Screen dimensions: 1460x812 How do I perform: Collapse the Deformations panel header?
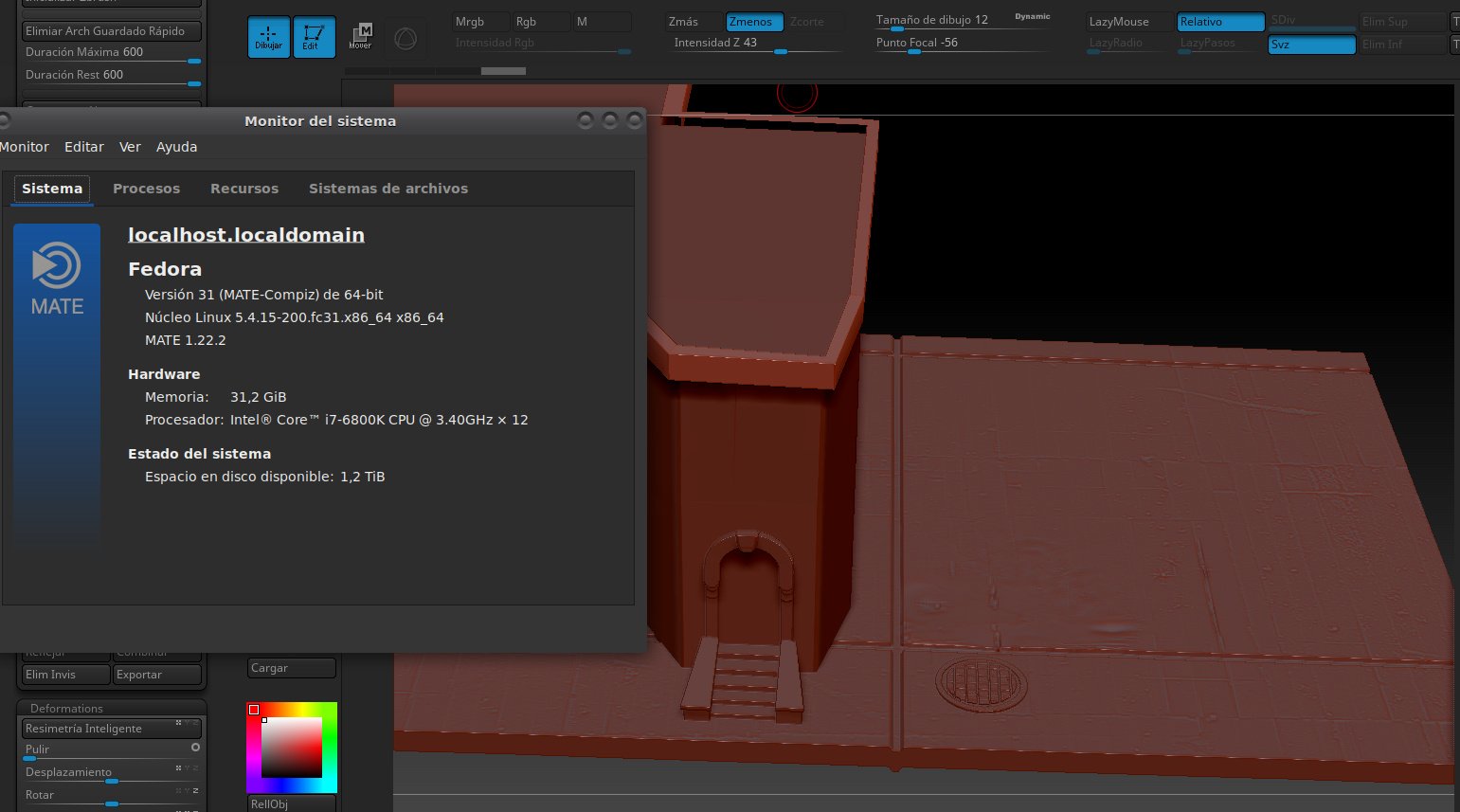coord(66,708)
